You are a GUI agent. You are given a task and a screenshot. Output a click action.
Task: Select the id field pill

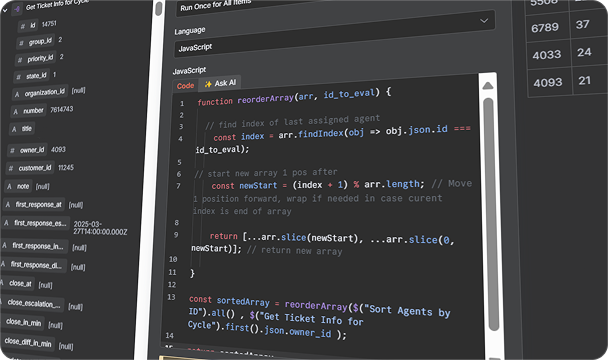(x=28, y=26)
